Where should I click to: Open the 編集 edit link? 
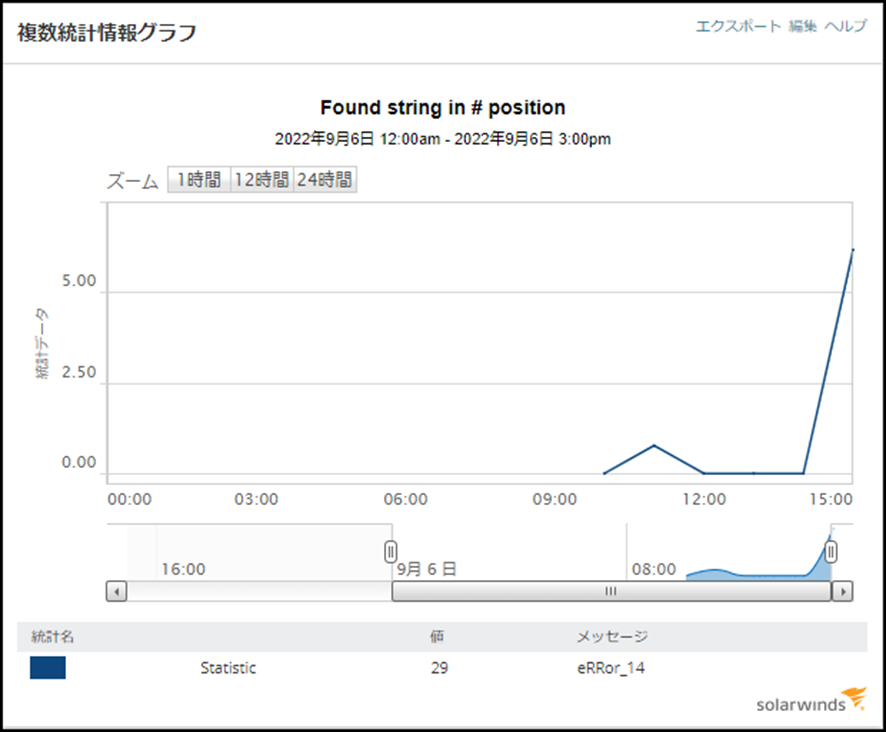point(802,26)
